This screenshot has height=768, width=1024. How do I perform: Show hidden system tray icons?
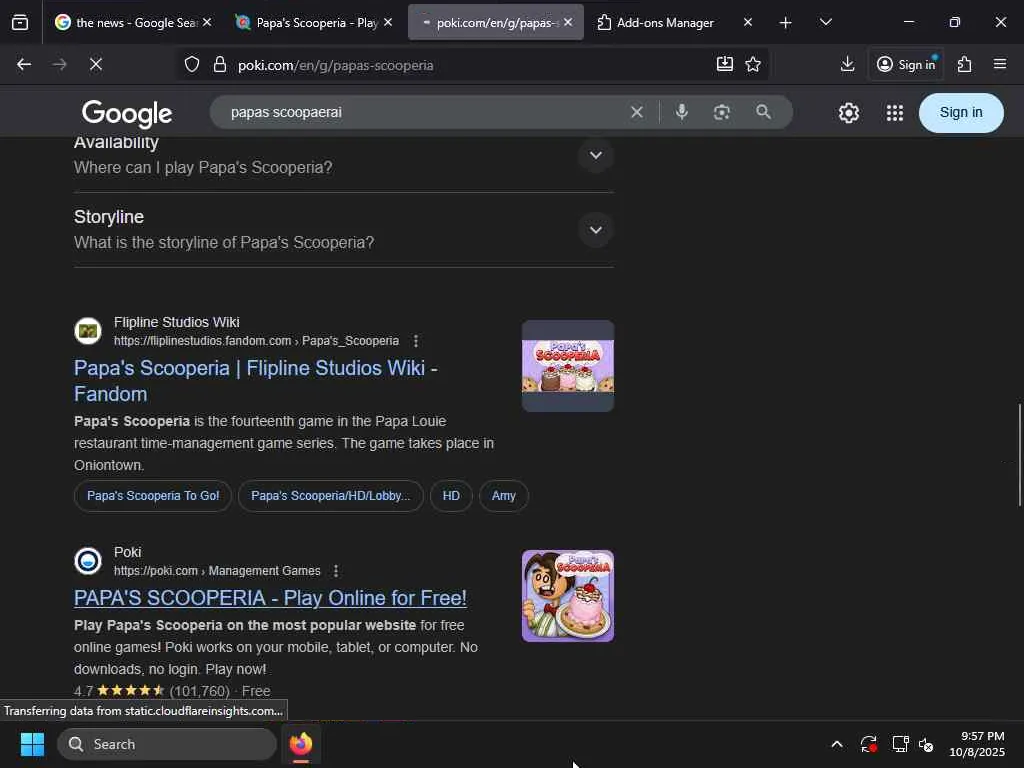tap(837, 744)
